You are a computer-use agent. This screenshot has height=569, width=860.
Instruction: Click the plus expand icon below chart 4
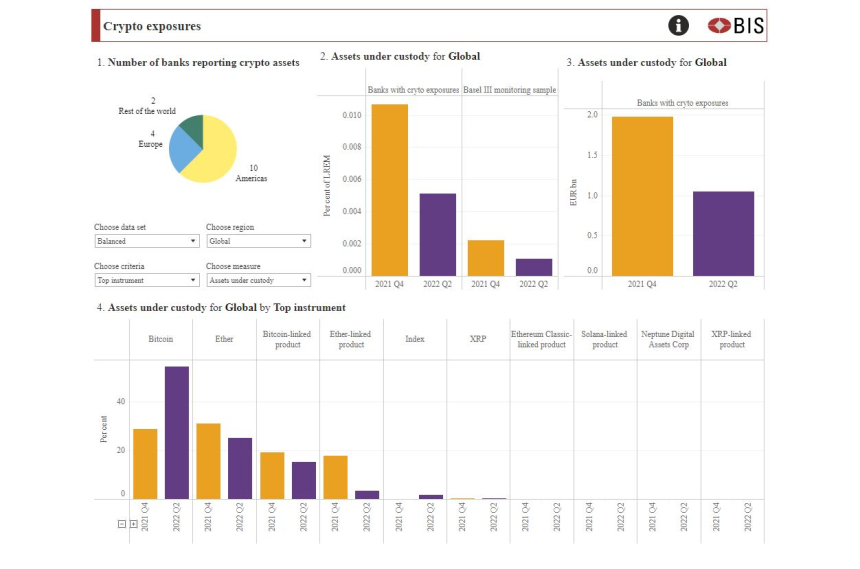point(134,524)
